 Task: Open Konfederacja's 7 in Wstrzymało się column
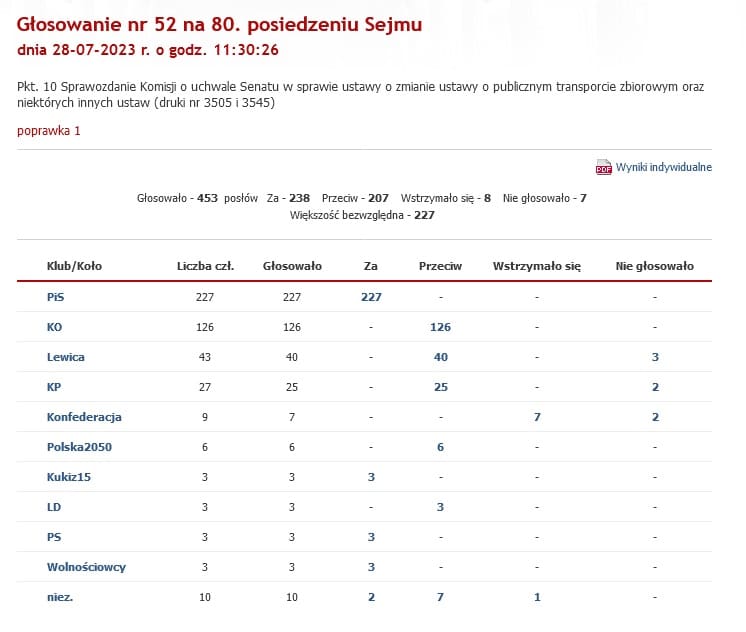(x=537, y=417)
